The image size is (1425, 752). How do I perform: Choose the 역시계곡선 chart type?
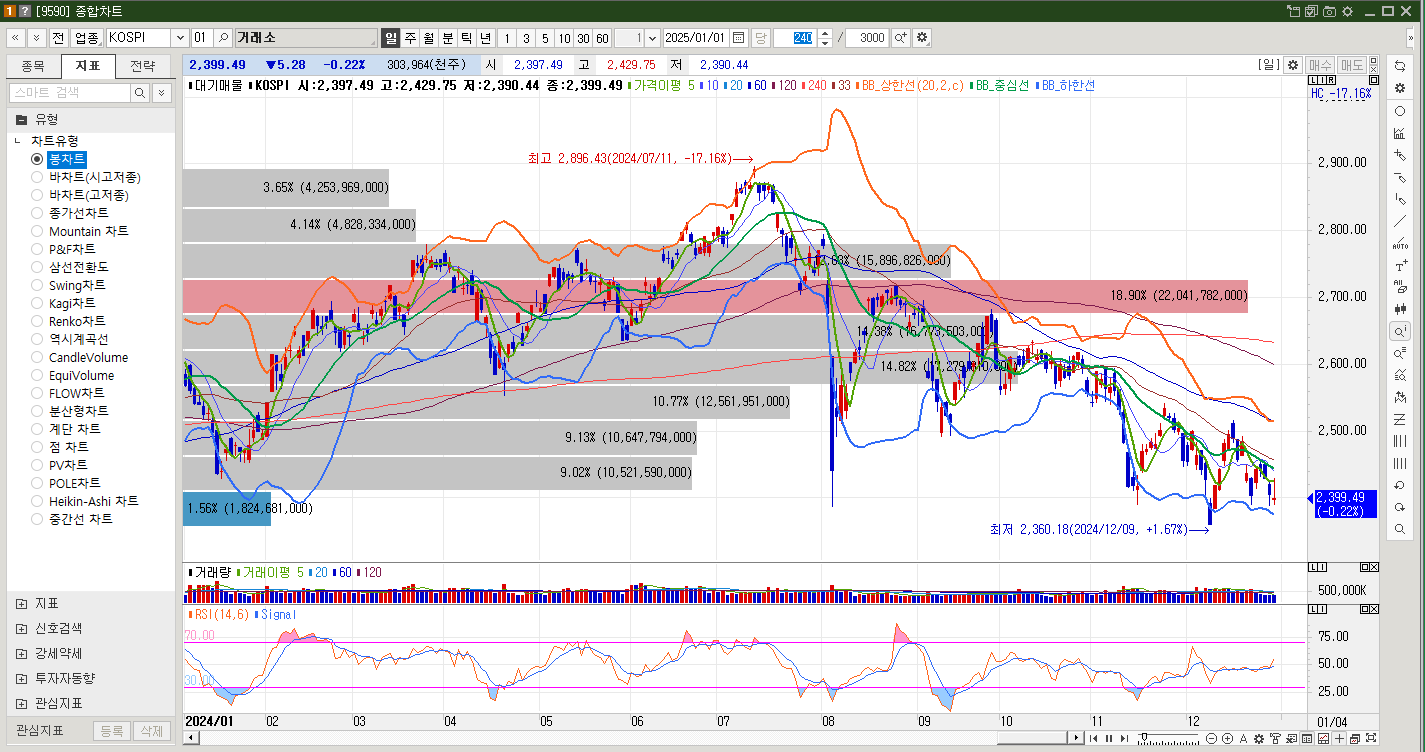pos(37,339)
